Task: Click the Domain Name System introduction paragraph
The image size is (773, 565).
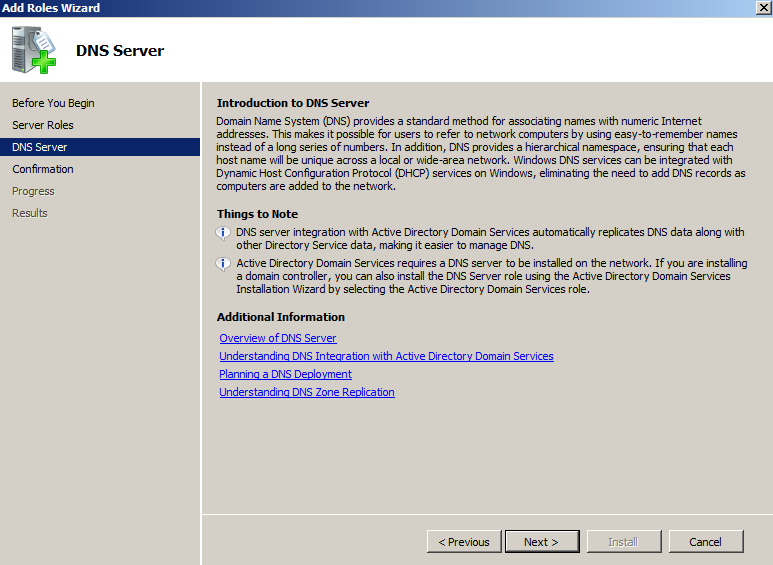Action: tap(481, 153)
